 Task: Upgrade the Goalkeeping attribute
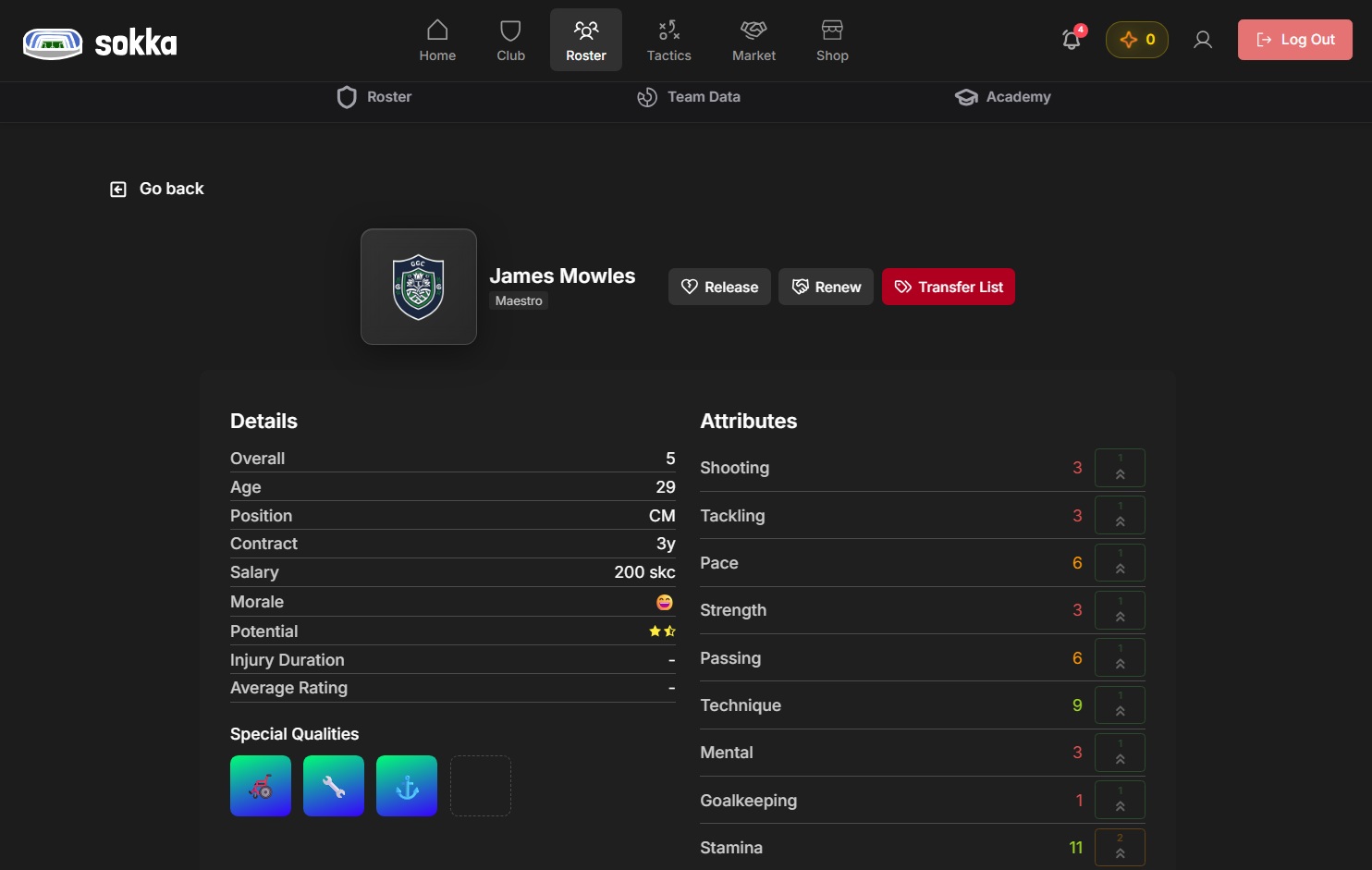pyautogui.click(x=1120, y=800)
